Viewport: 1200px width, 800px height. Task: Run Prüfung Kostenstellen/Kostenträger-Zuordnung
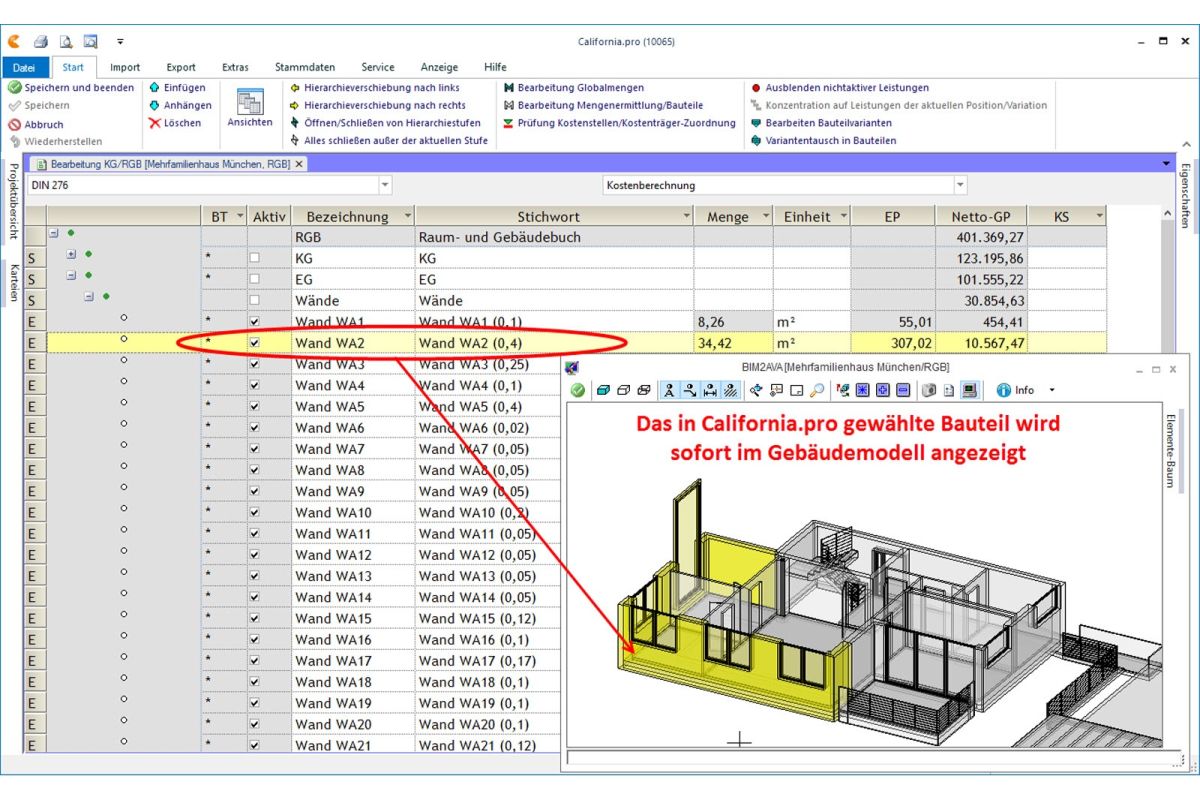tap(619, 123)
